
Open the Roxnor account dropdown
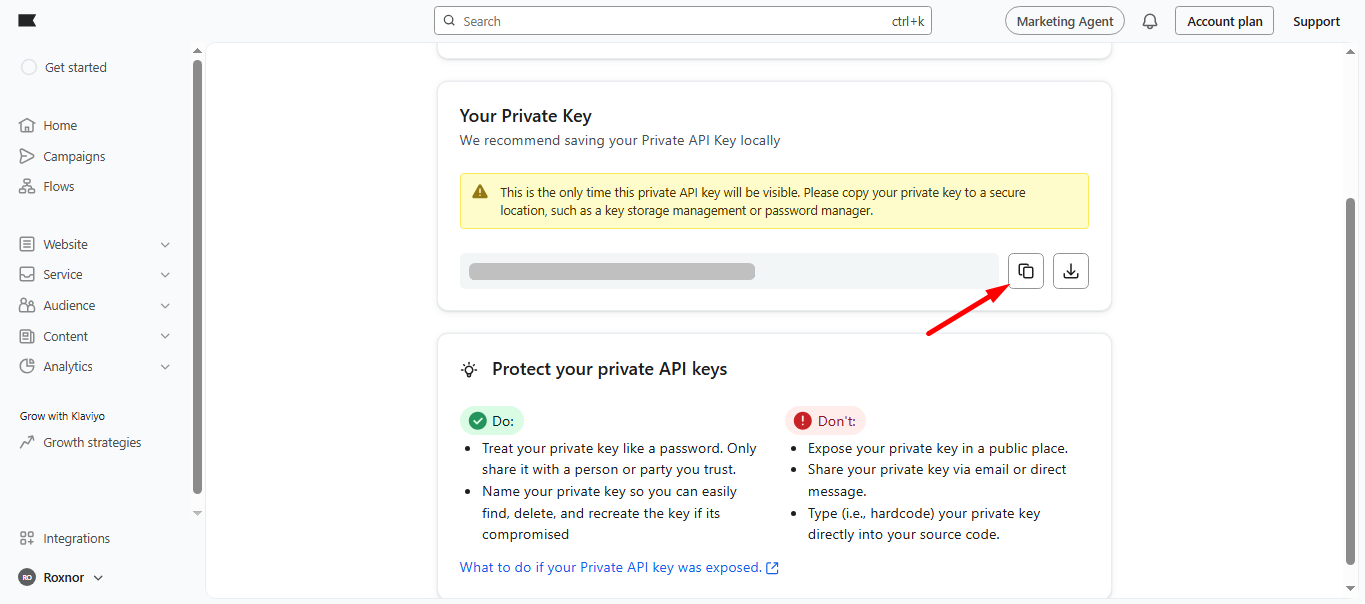tap(60, 577)
